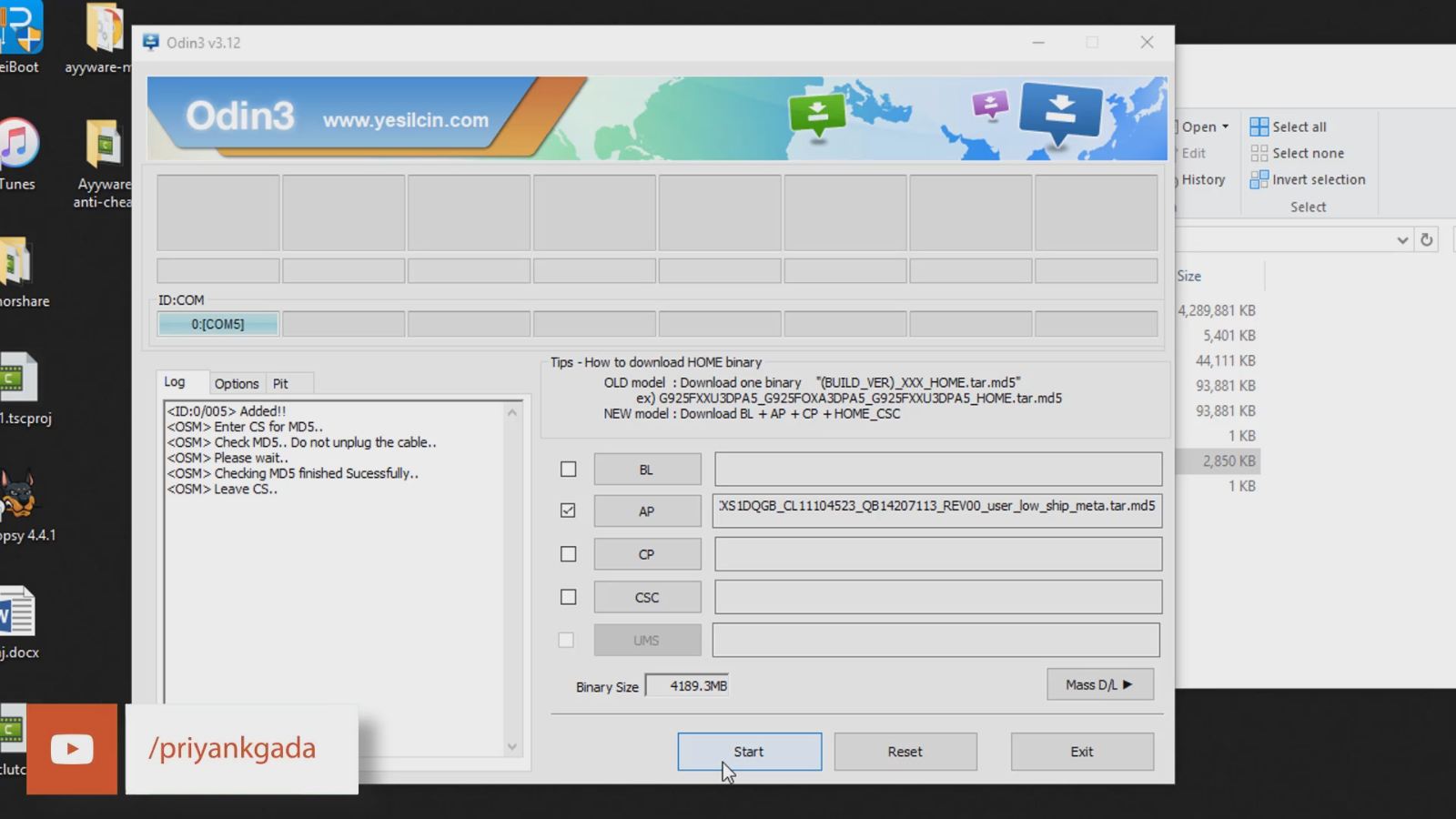Click Select all in Explorer window
Screen dimensions: 1456x819
pos(1289,126)
